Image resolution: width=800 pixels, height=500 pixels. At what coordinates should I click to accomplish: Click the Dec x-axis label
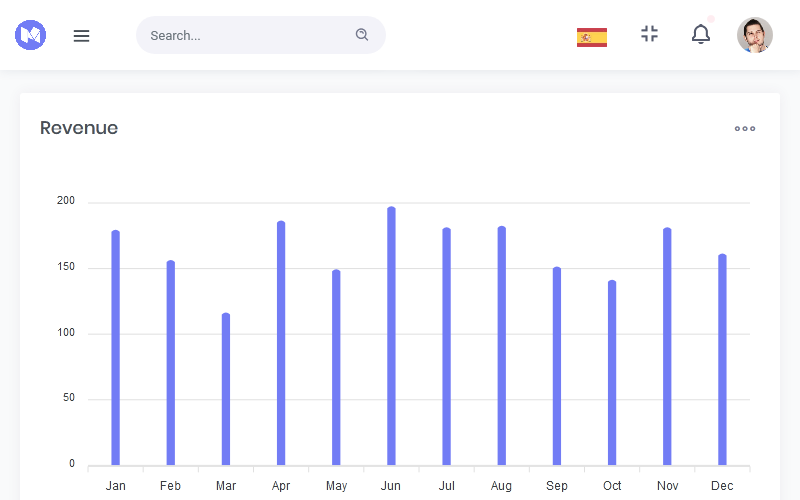tap(722, 486)
